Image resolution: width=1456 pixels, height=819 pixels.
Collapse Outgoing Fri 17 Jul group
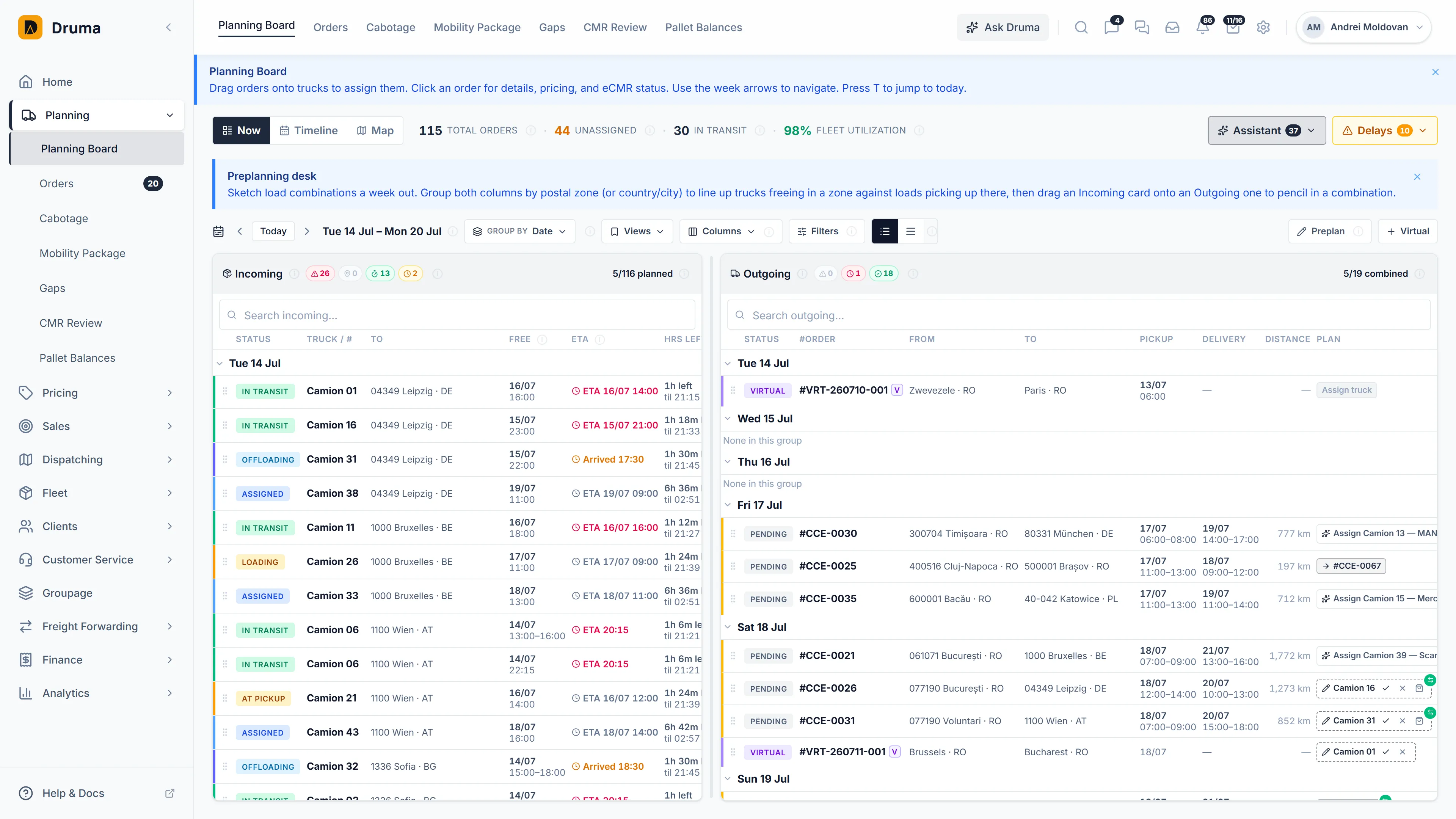point(728,505)
